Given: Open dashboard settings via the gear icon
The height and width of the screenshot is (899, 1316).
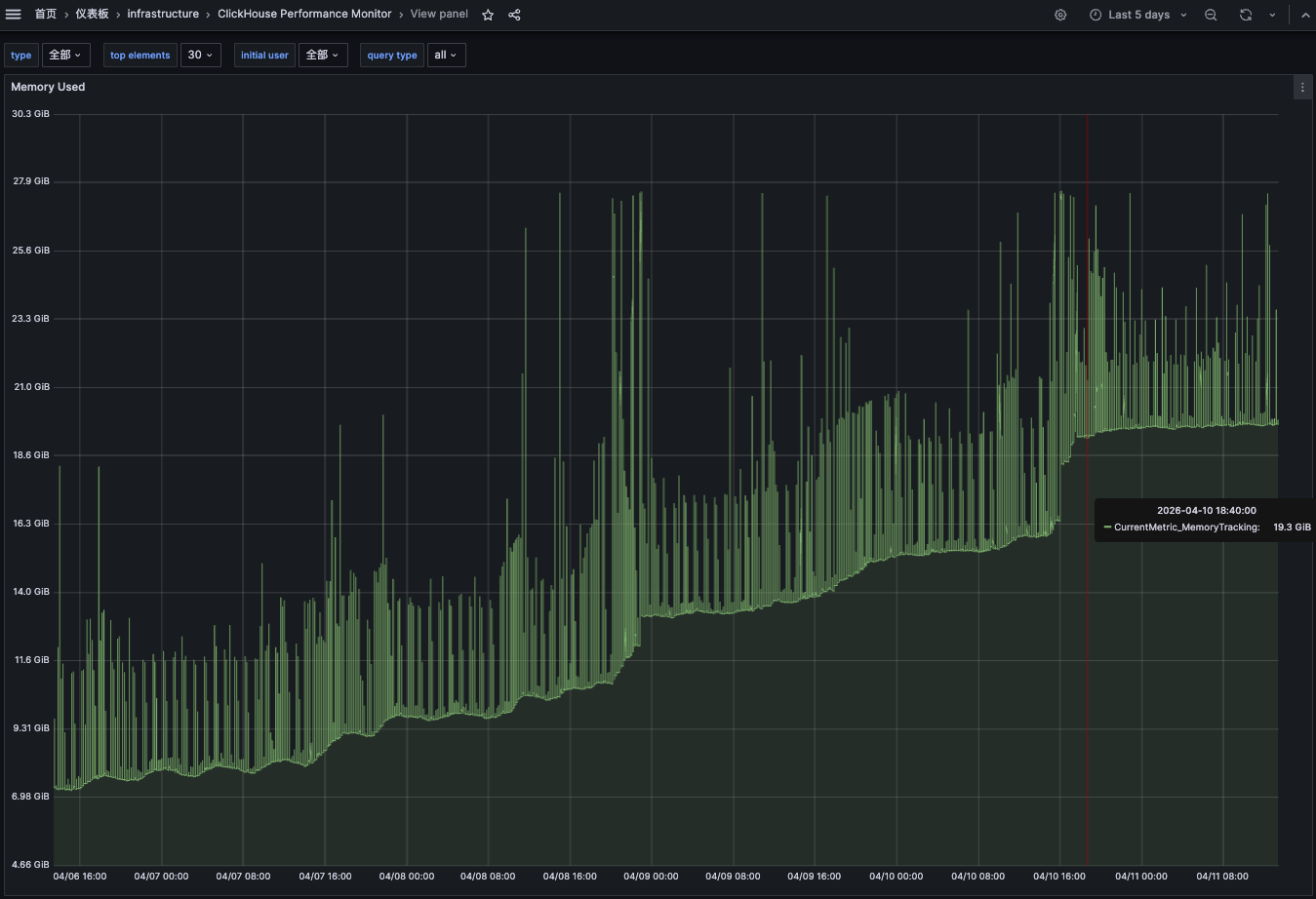Looking at the screenshot, I should (1060, 15).
